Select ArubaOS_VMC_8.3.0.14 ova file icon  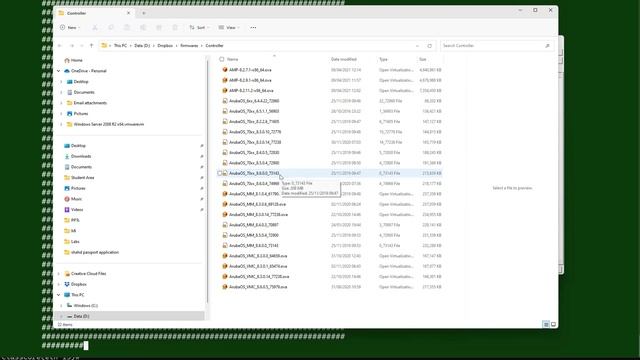[224, 276]
